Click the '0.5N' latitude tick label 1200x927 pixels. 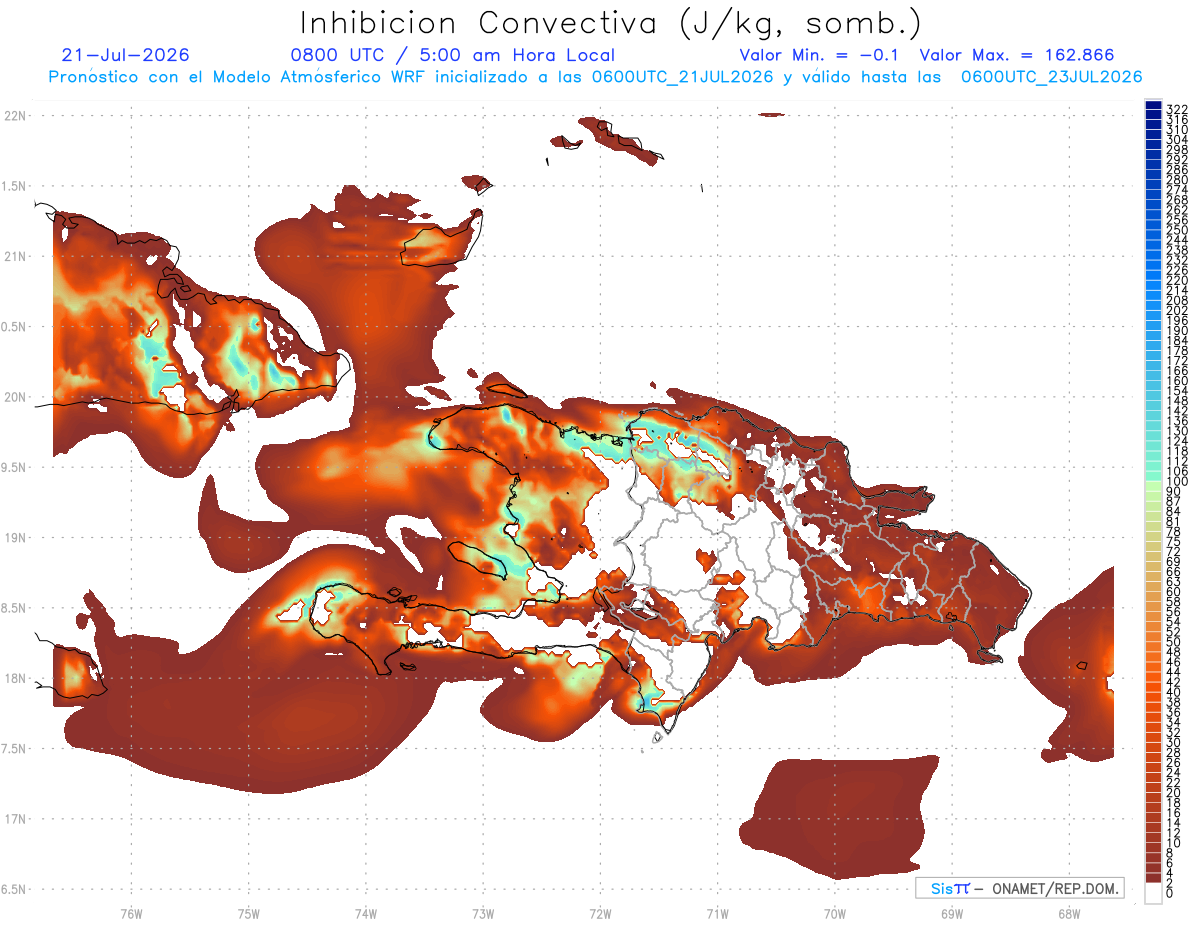(15, 327)
